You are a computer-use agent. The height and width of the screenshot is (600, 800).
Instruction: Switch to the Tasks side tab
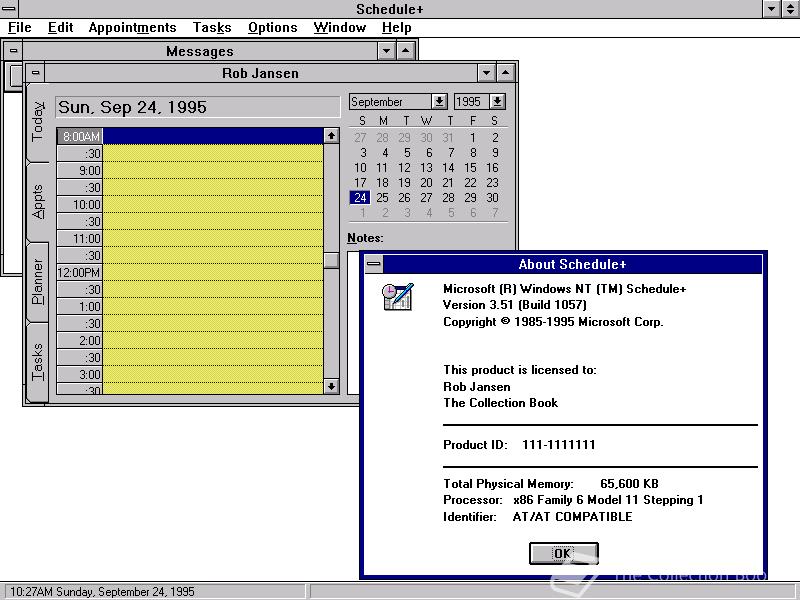click(38, 362)
